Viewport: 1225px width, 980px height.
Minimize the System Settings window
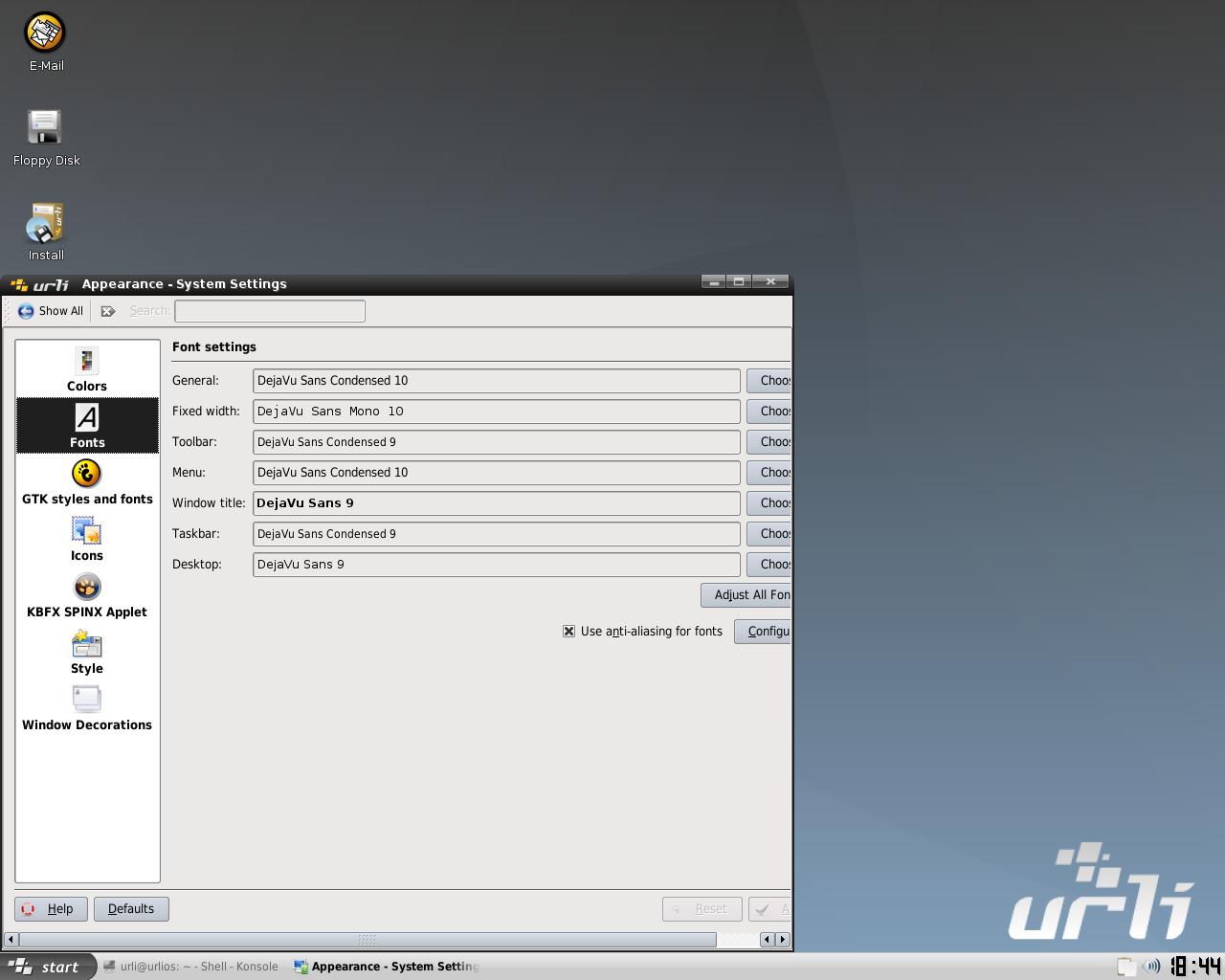pyautogui.click(x=714, y=281)
